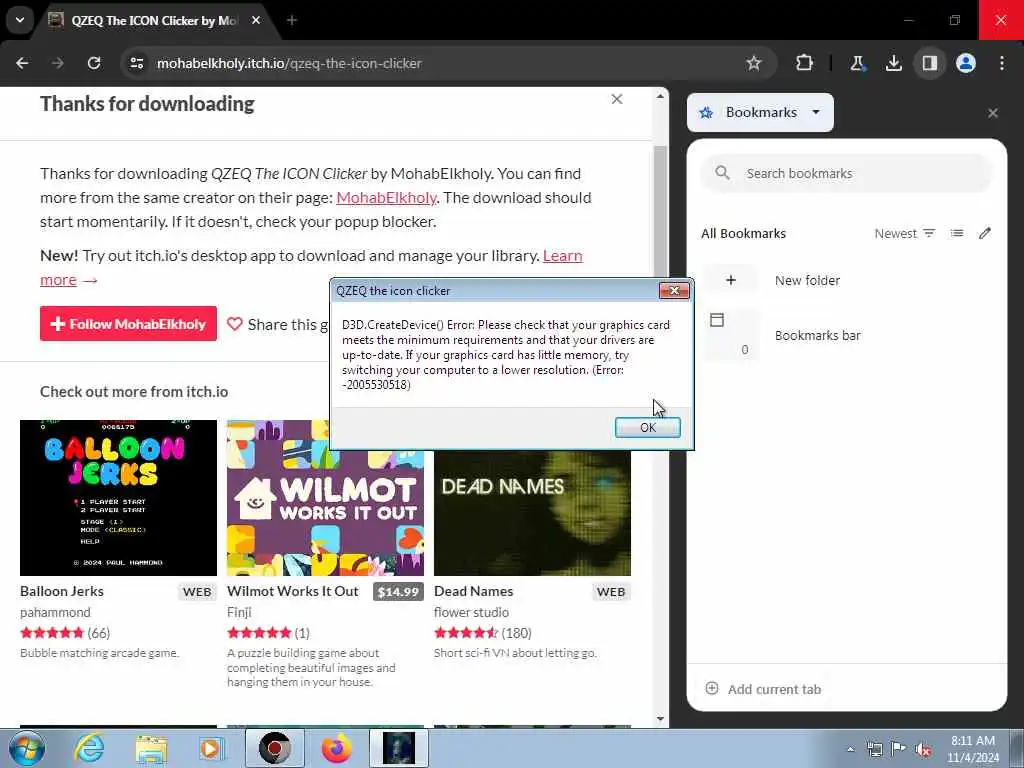
Task: Open the Chrome extensions puzzle icon
Action: (805, 63)
